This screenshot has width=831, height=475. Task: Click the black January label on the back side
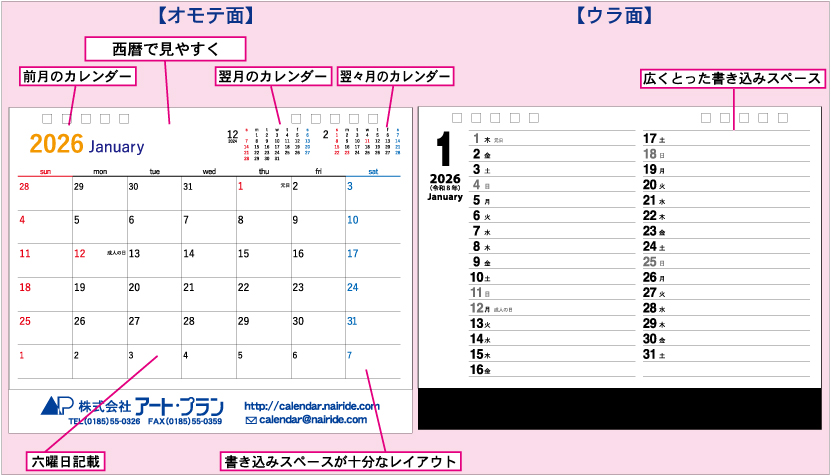coord(445,197)
